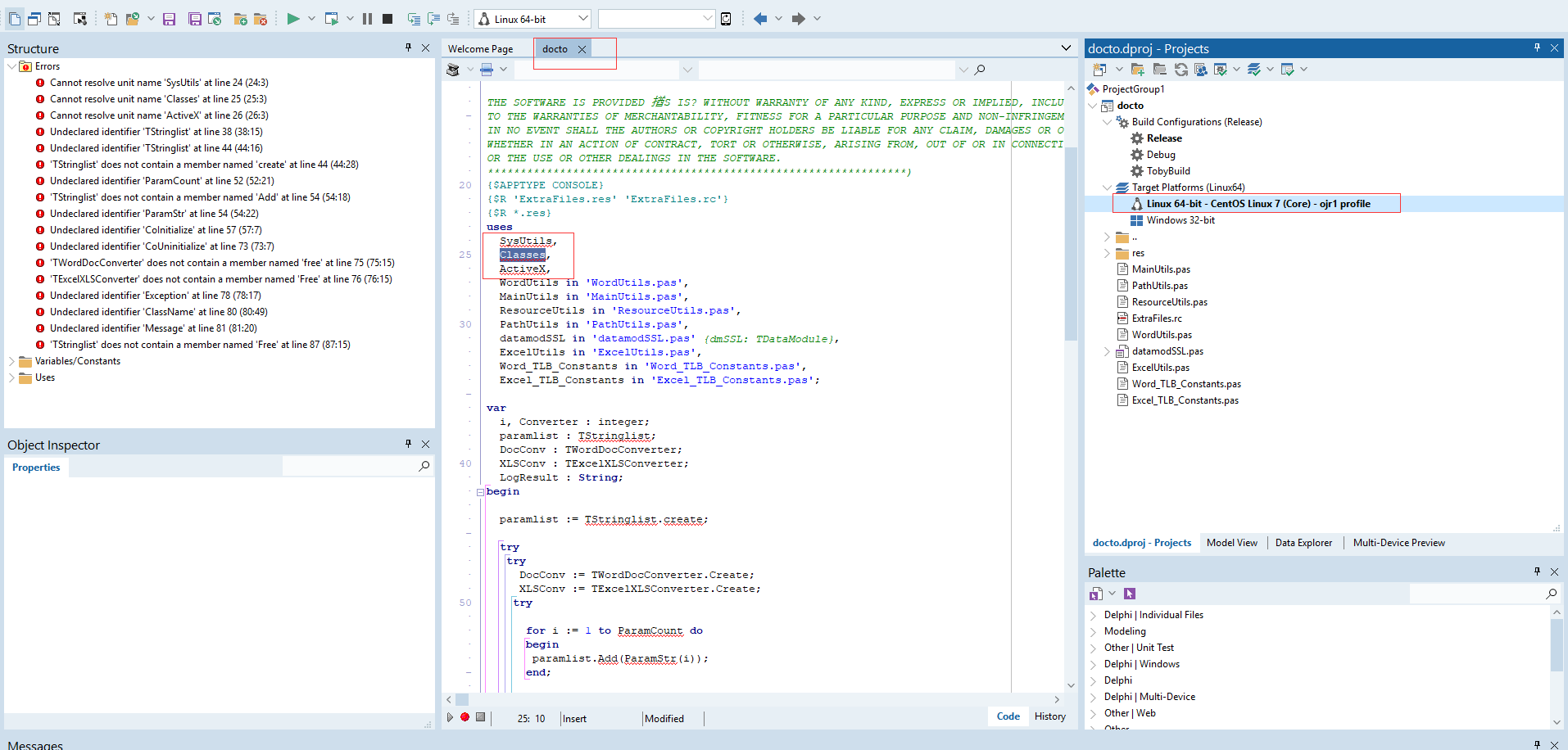
Task: Refresh the Projects panel with sync icon
Action: 1181,70
